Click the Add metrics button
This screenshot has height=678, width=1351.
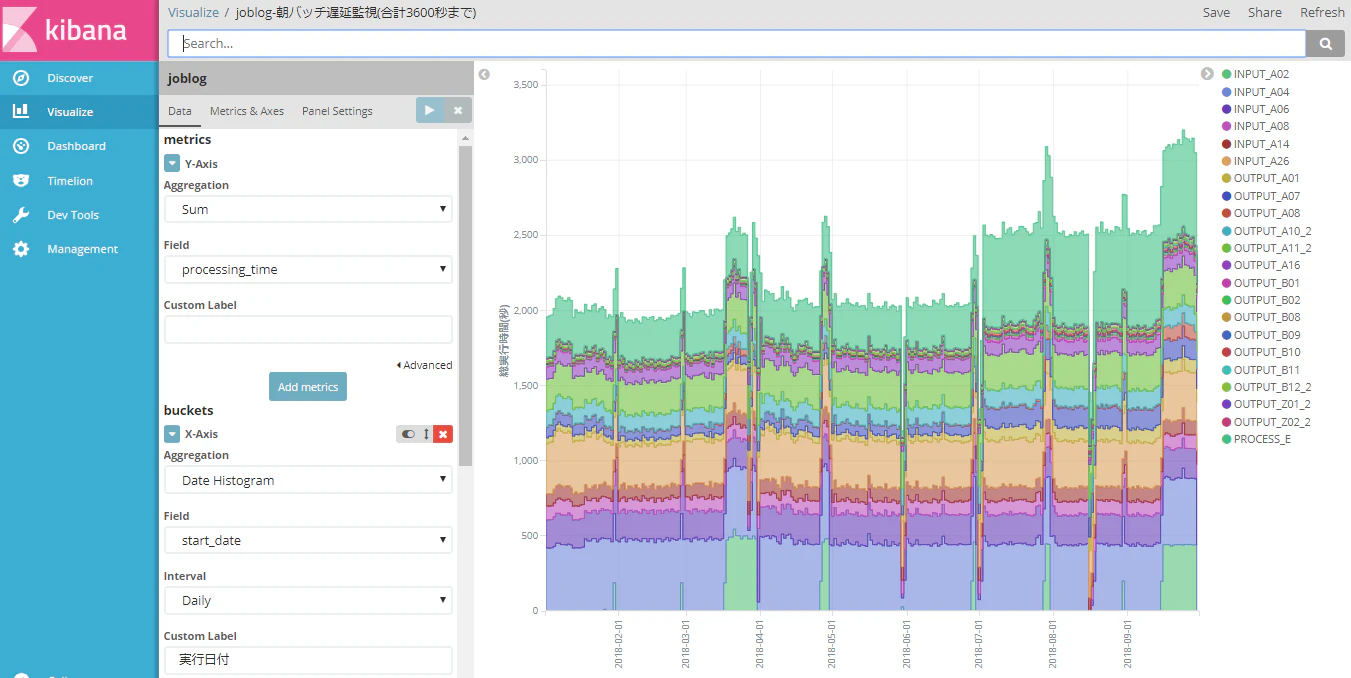(x=308, y=387)
